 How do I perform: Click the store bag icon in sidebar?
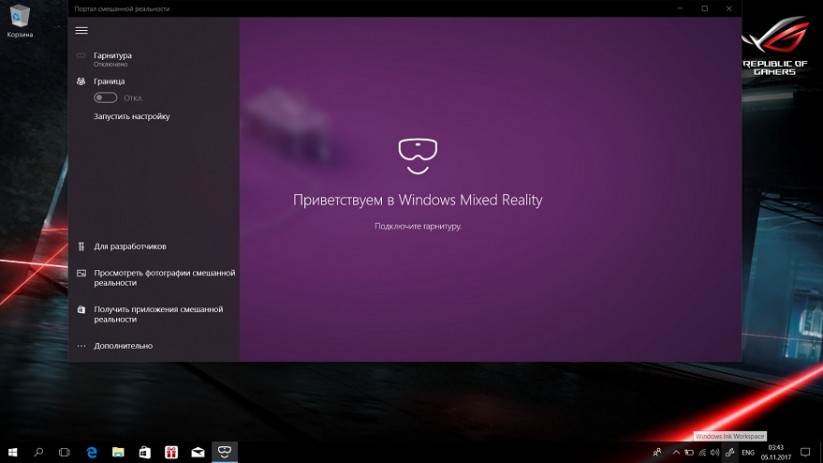tap(81, 310)
